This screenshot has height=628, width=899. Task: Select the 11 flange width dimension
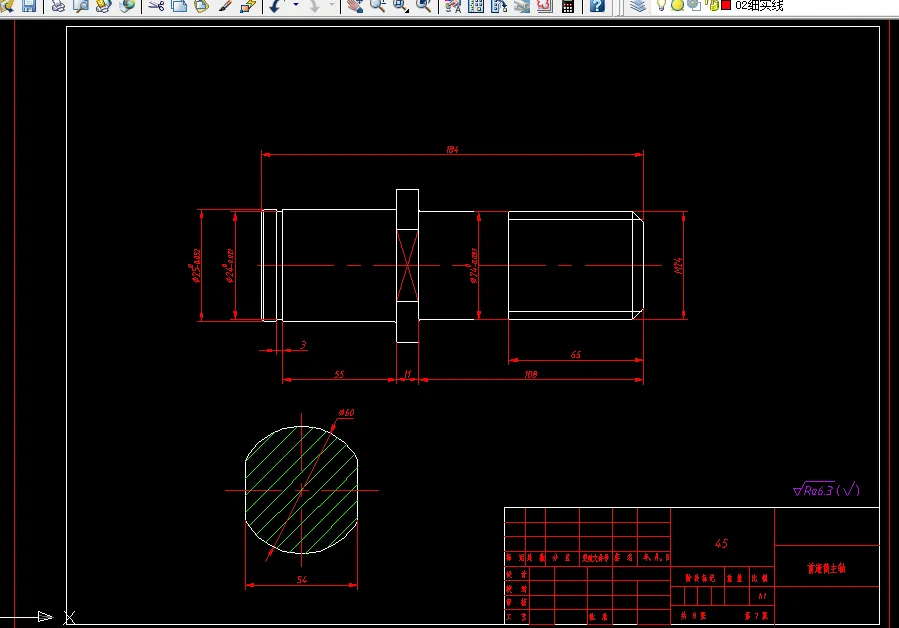tap(407, 374)
